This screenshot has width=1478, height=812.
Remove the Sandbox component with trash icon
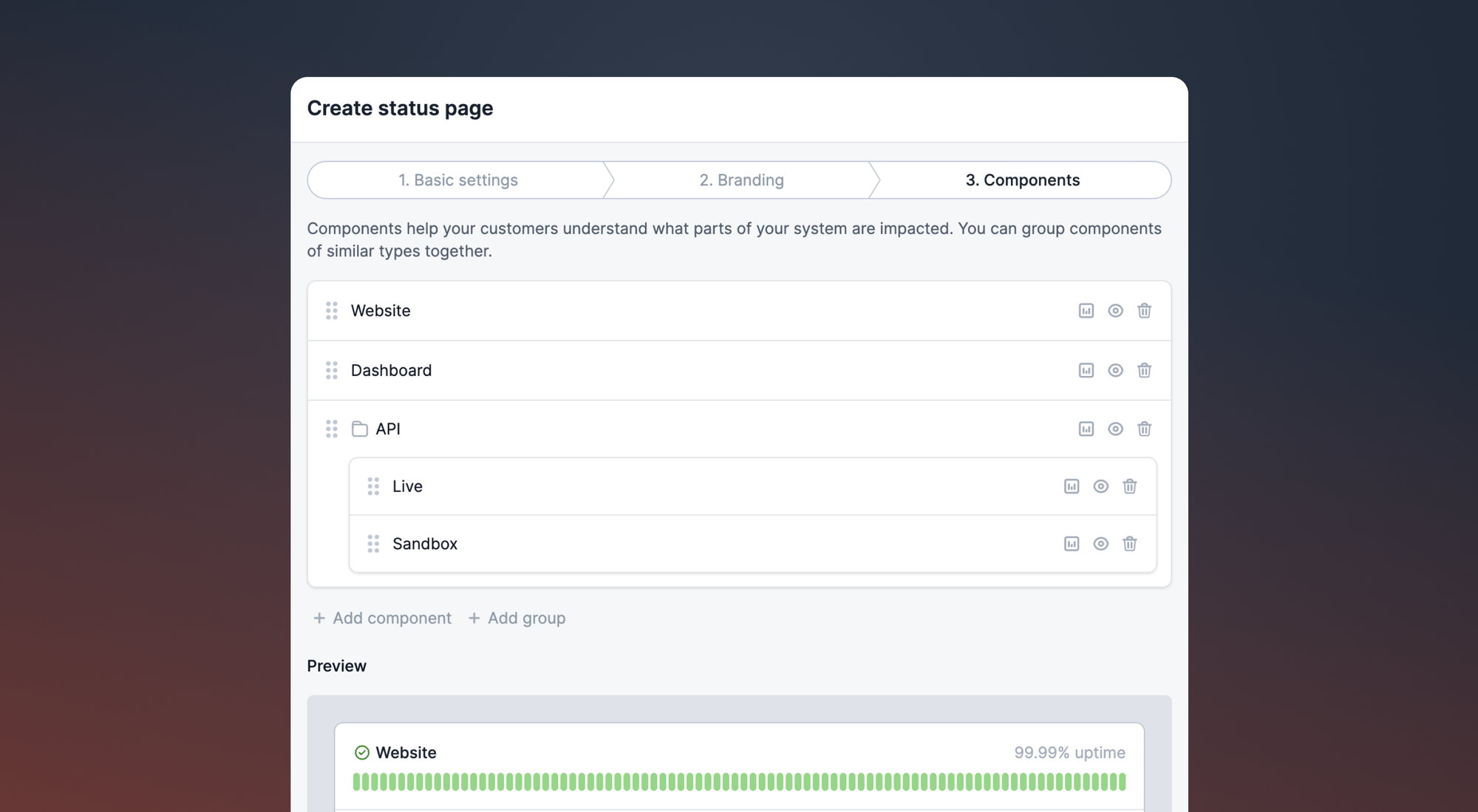point(1129,544)
